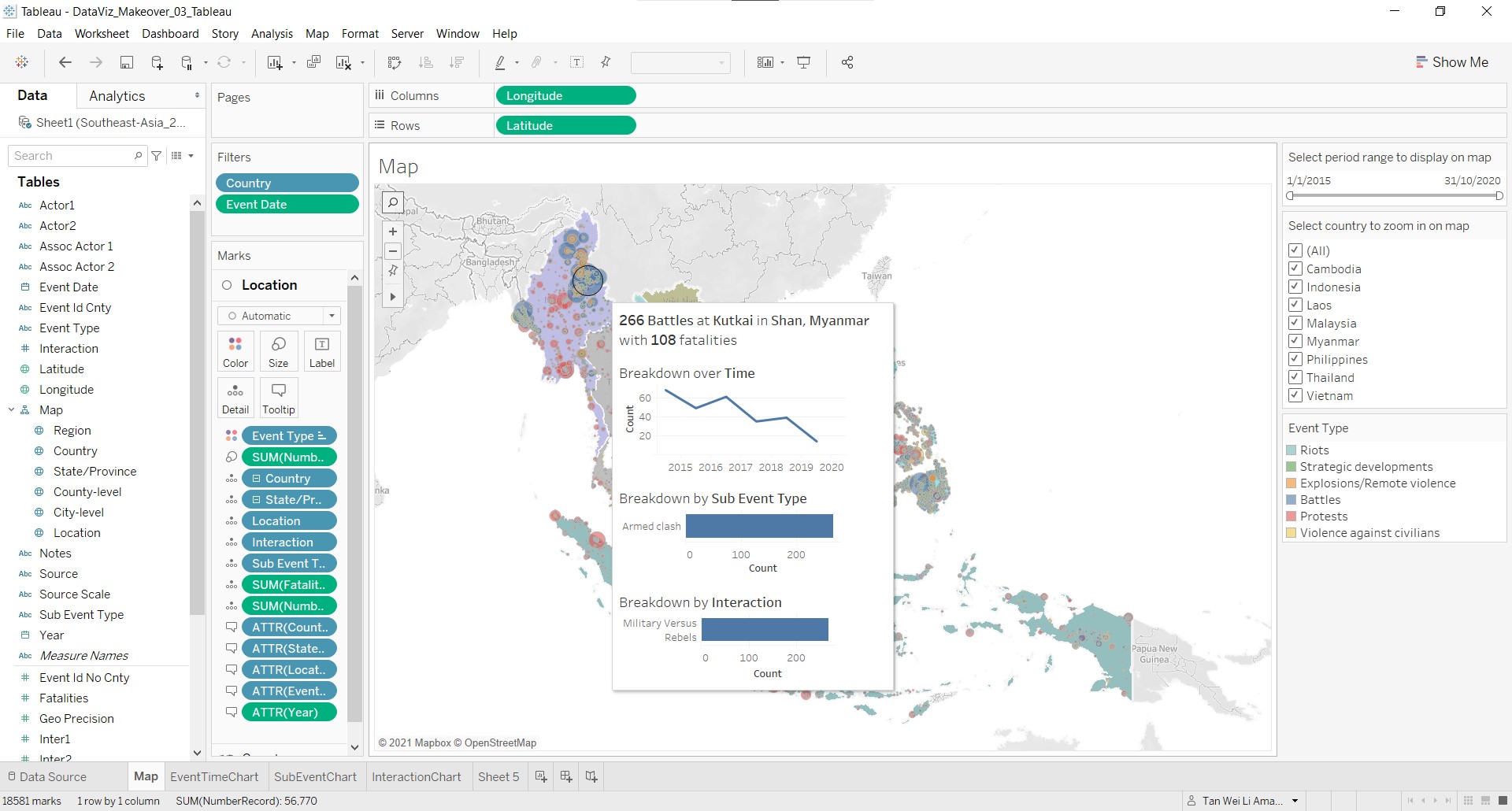Click the Share workbook icon

click(x=847, y=63)
